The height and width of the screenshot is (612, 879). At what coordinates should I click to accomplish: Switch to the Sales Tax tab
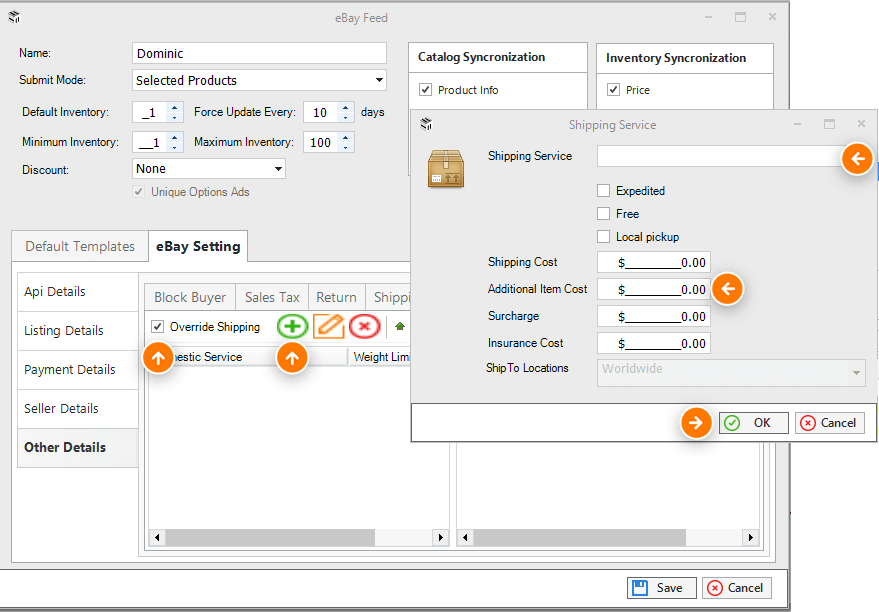click(272, 297)
